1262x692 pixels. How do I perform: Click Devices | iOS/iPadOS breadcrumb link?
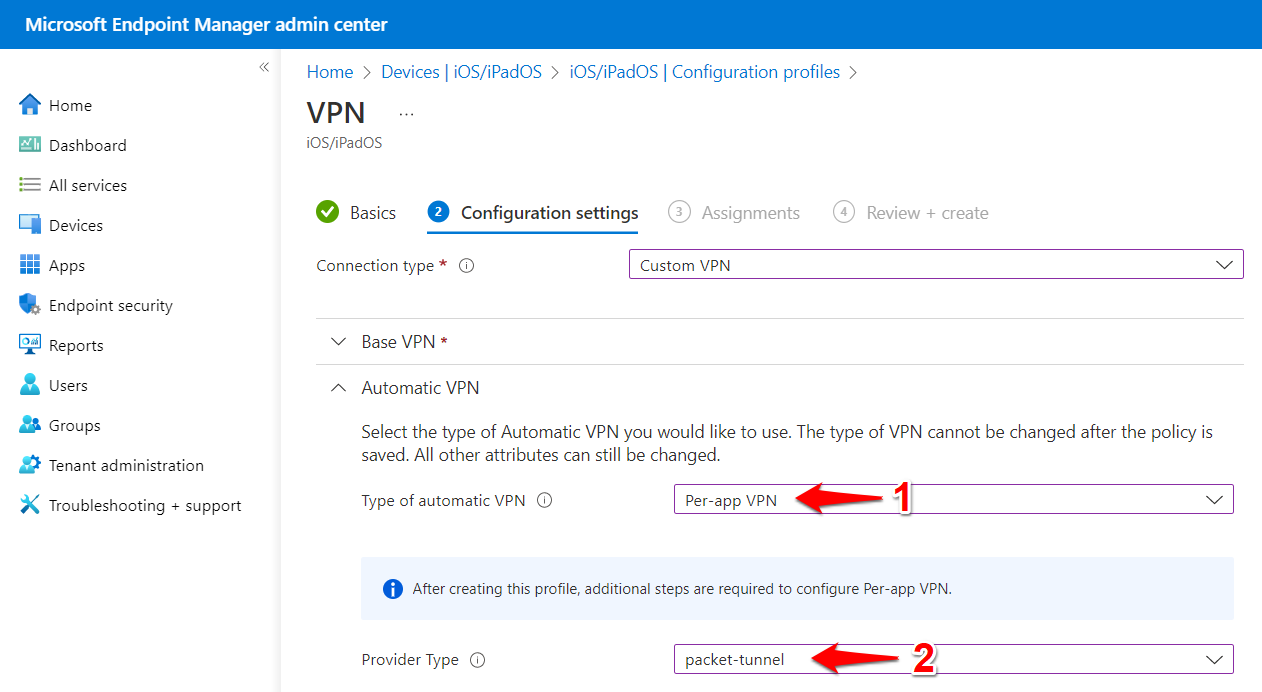(x=461, y=72)
